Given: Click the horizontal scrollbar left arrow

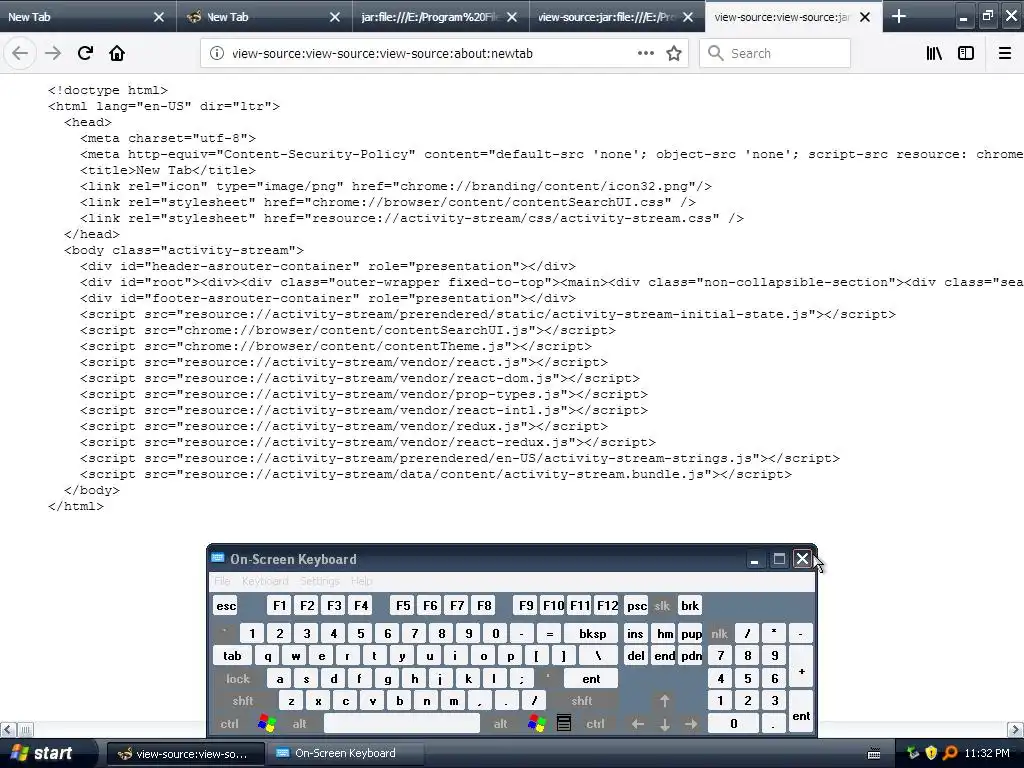Looking at the screenshot, I should 8,729.
